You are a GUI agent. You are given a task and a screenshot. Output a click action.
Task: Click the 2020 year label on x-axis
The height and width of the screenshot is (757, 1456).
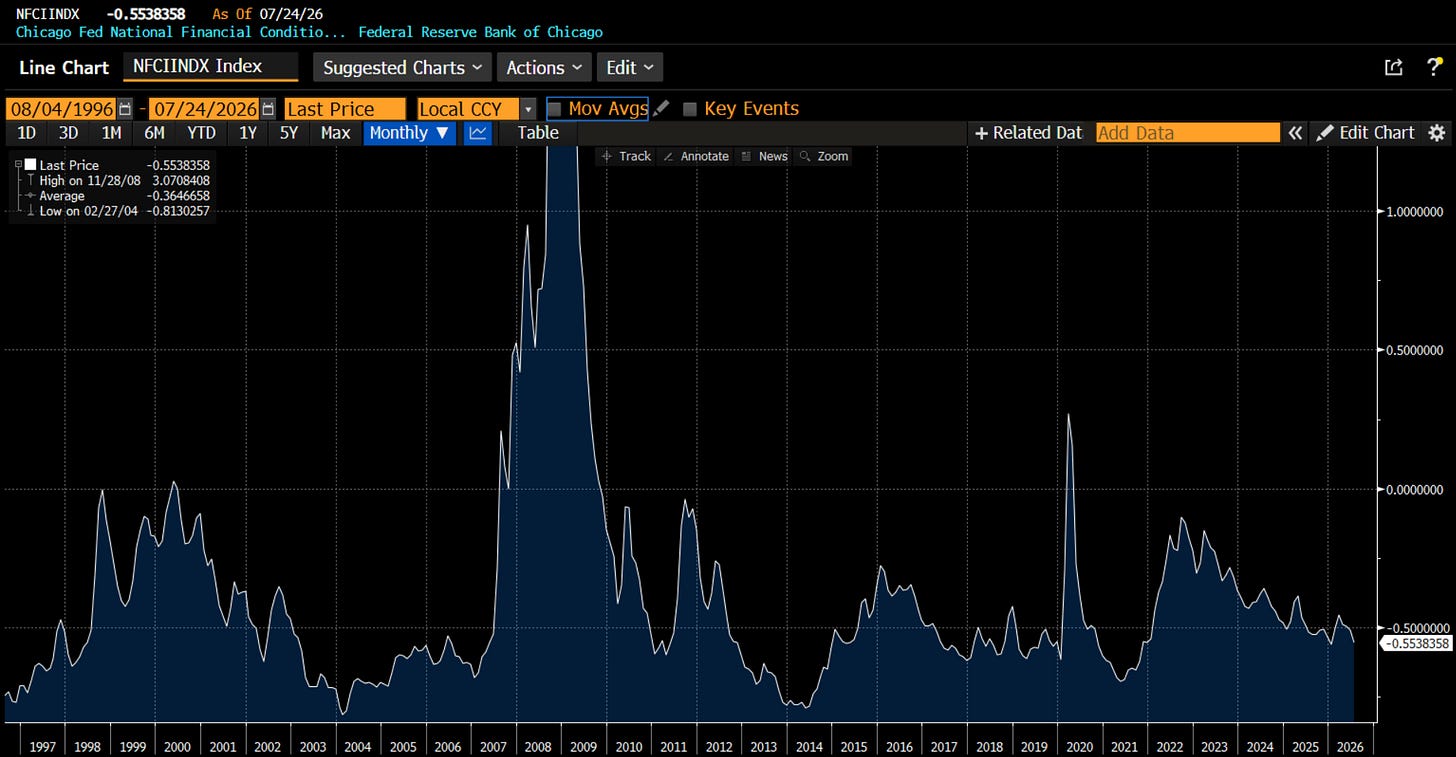click(1079, 747)
